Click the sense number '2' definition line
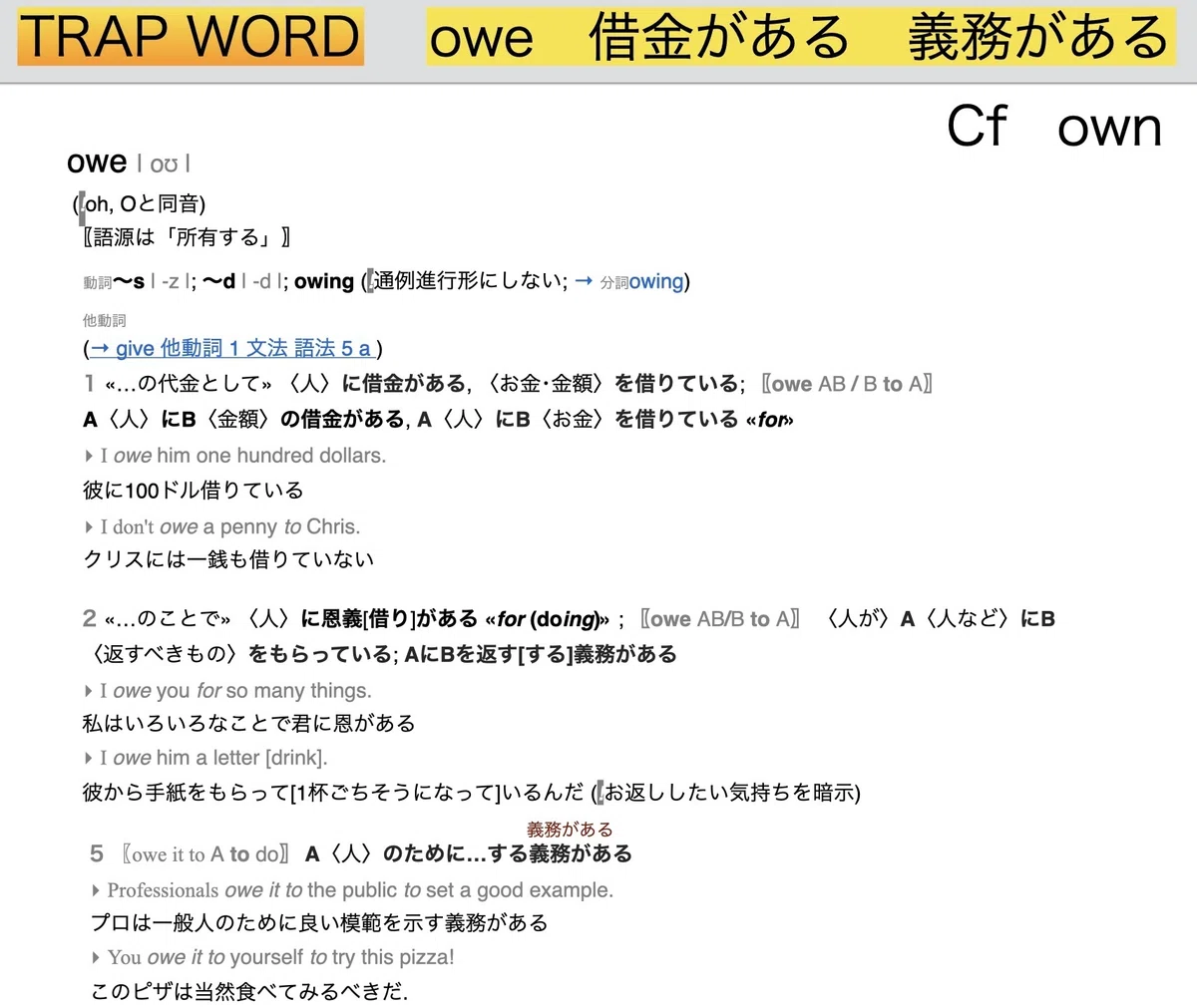 (569, 619)
